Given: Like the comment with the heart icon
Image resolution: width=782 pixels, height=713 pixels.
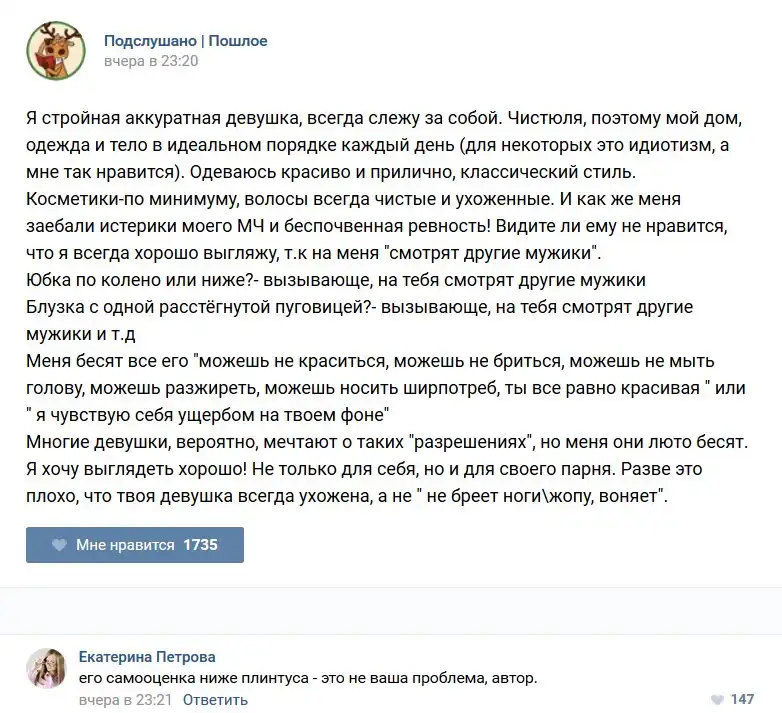Looking at the screenshot, I should coord(717,700).
